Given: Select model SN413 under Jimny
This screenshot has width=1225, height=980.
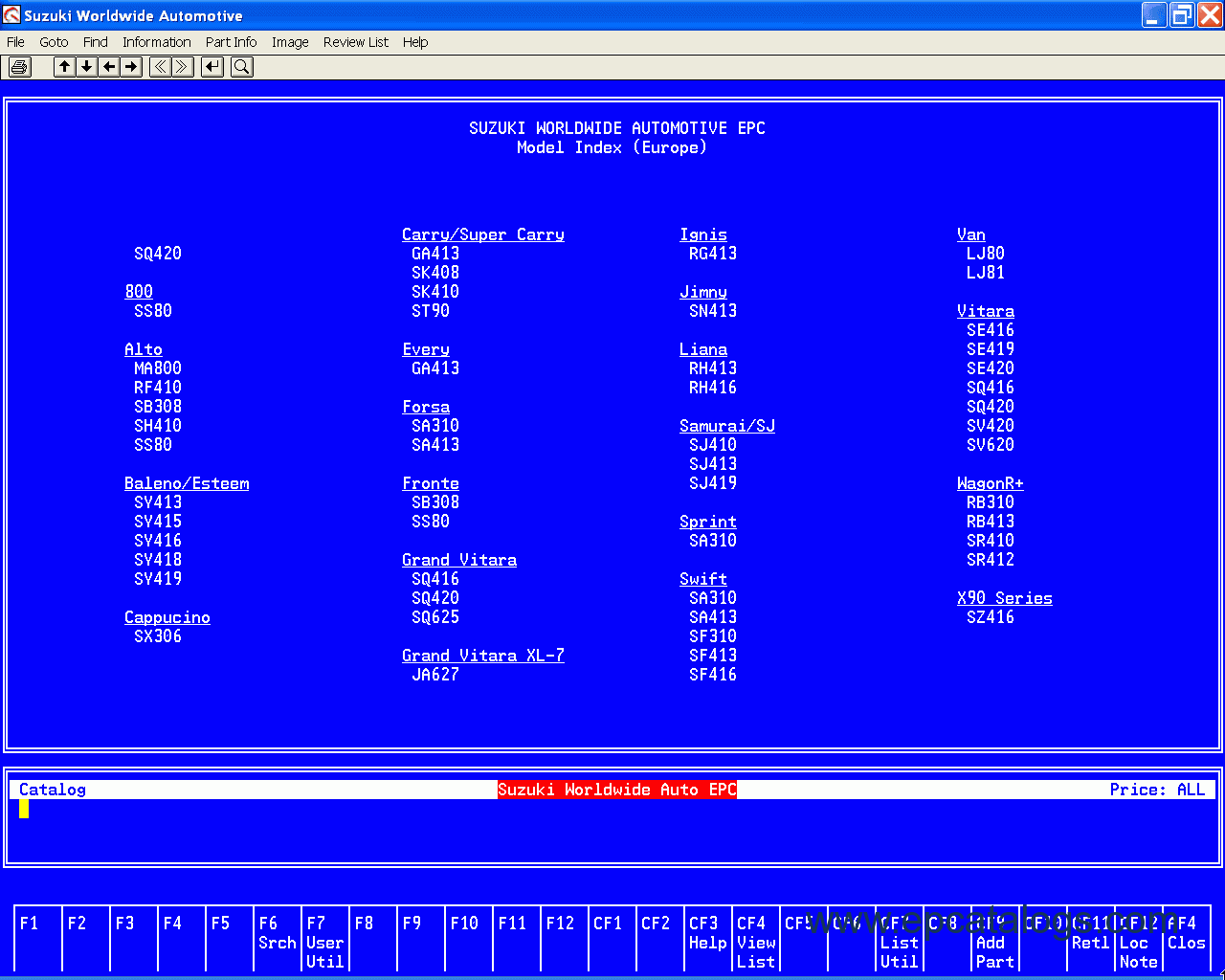Looking at the screenshot, I should [x=713, y=311].
